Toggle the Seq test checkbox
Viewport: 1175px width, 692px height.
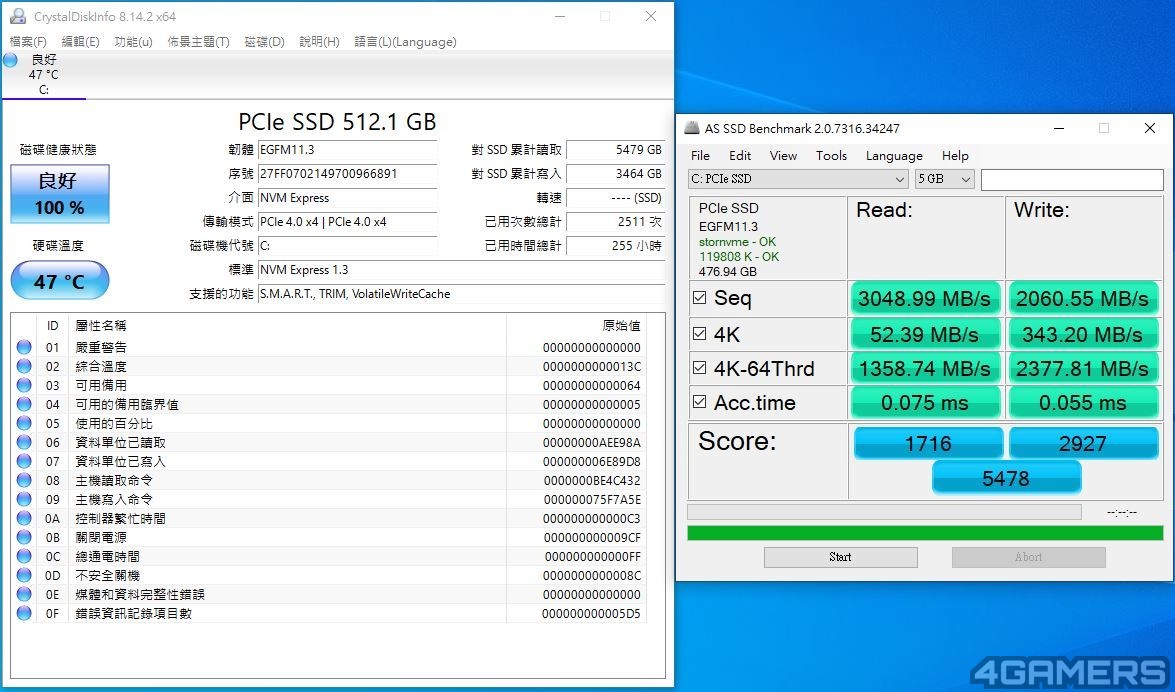tap(700, 298)
